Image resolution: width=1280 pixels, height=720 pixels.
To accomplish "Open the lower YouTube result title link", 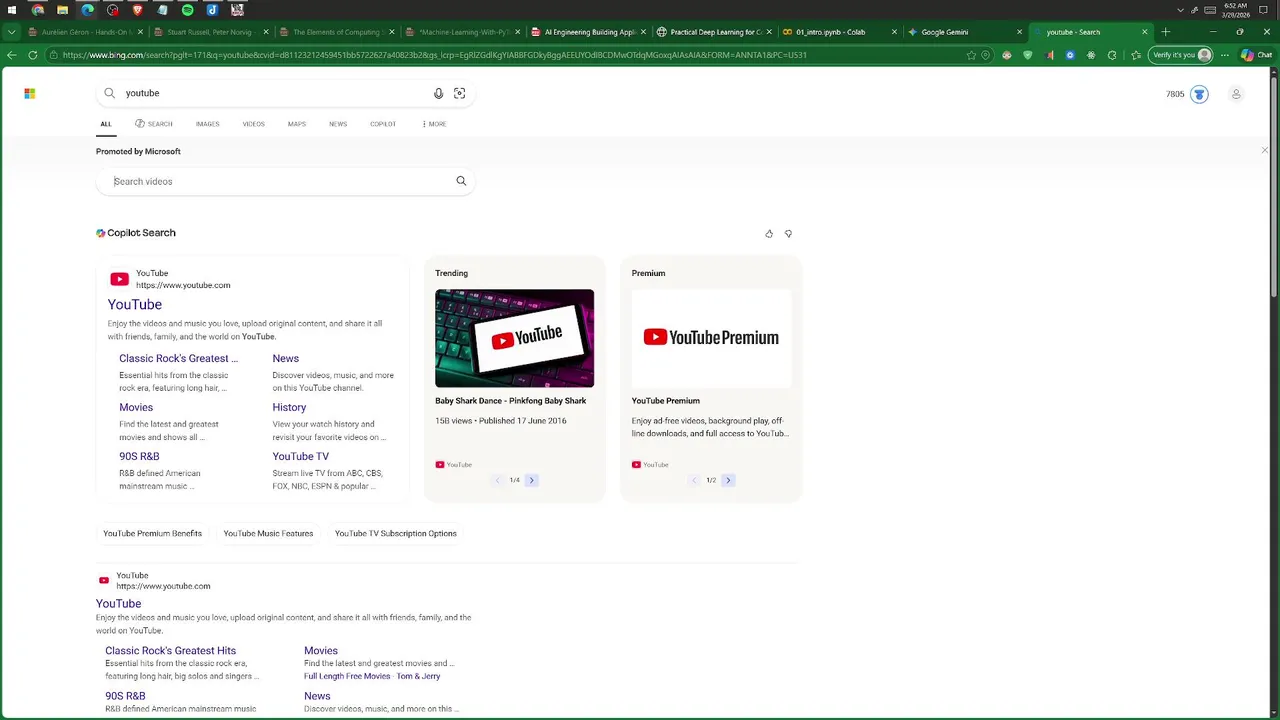I will [118, 603].
